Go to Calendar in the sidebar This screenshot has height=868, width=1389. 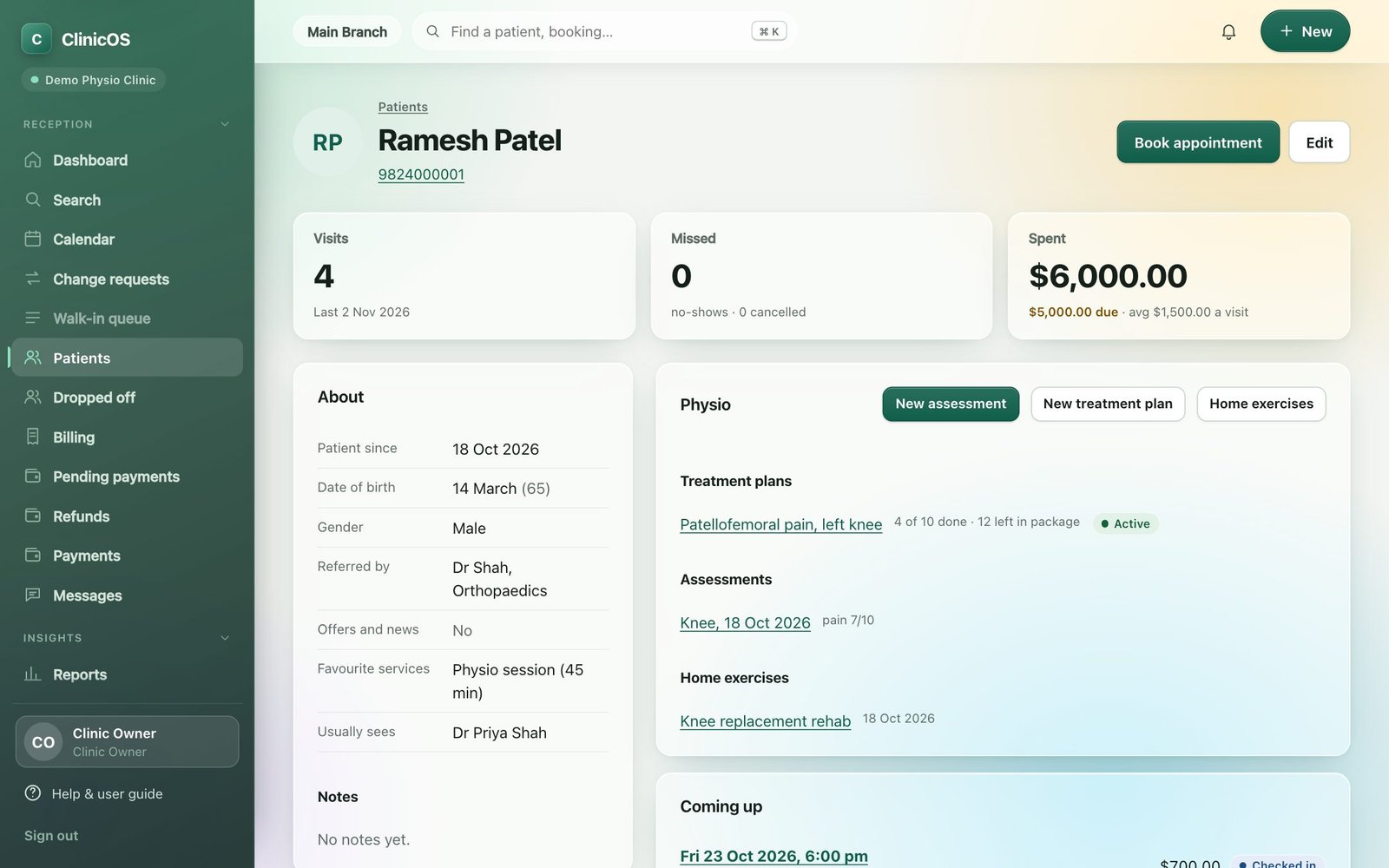(x=127, y=239)
